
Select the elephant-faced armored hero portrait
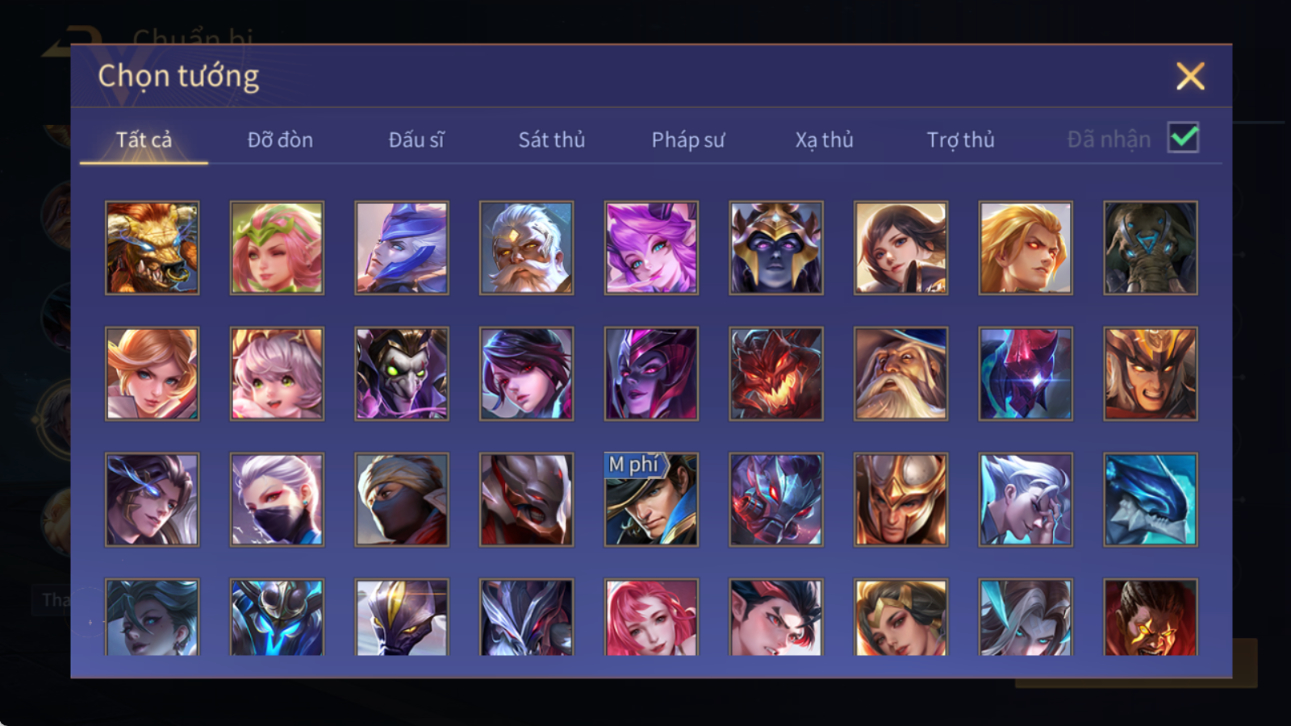click(x=1150, y=248)
